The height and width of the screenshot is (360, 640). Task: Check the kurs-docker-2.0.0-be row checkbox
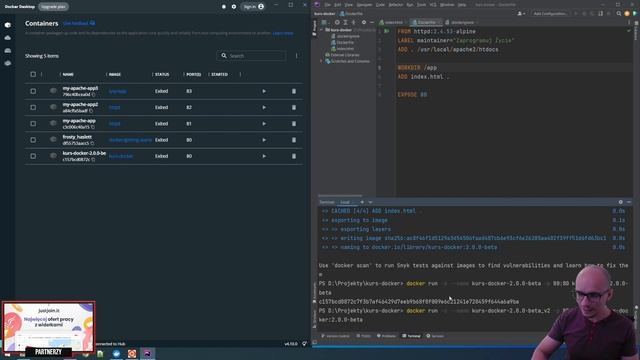(x=33, y=156)
